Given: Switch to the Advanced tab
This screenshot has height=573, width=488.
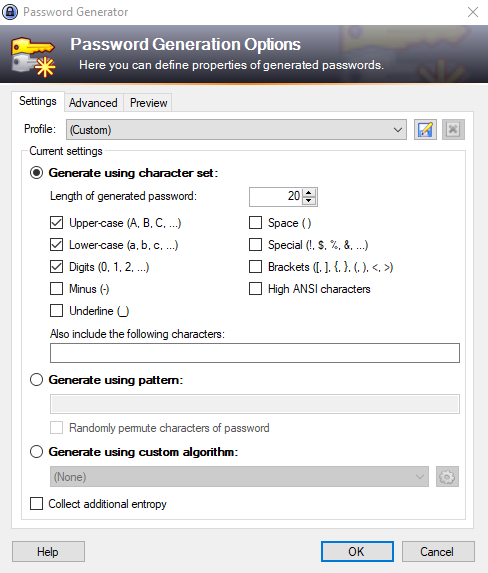Looking at the screenshot, I should coord(93,103).
